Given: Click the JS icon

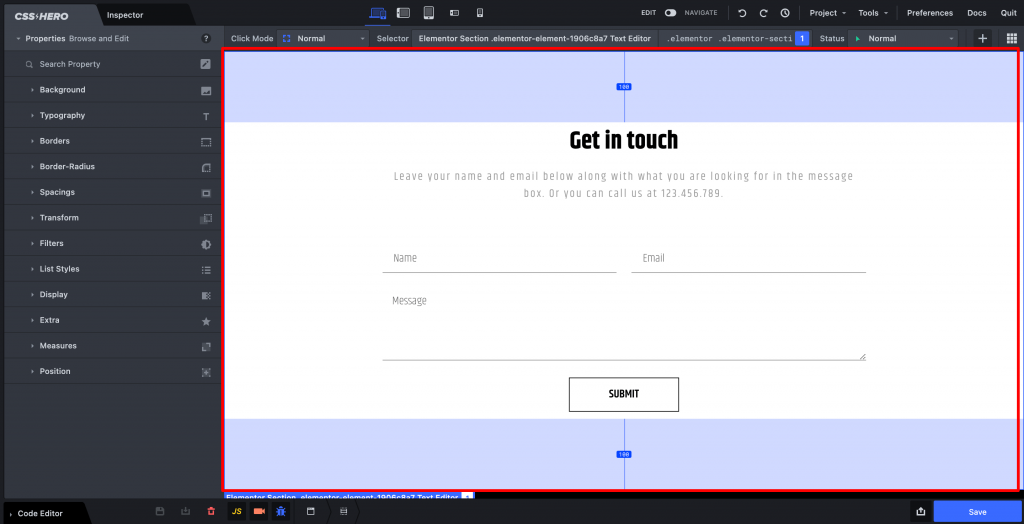Looking at the screenshot, I should point(236,512).
